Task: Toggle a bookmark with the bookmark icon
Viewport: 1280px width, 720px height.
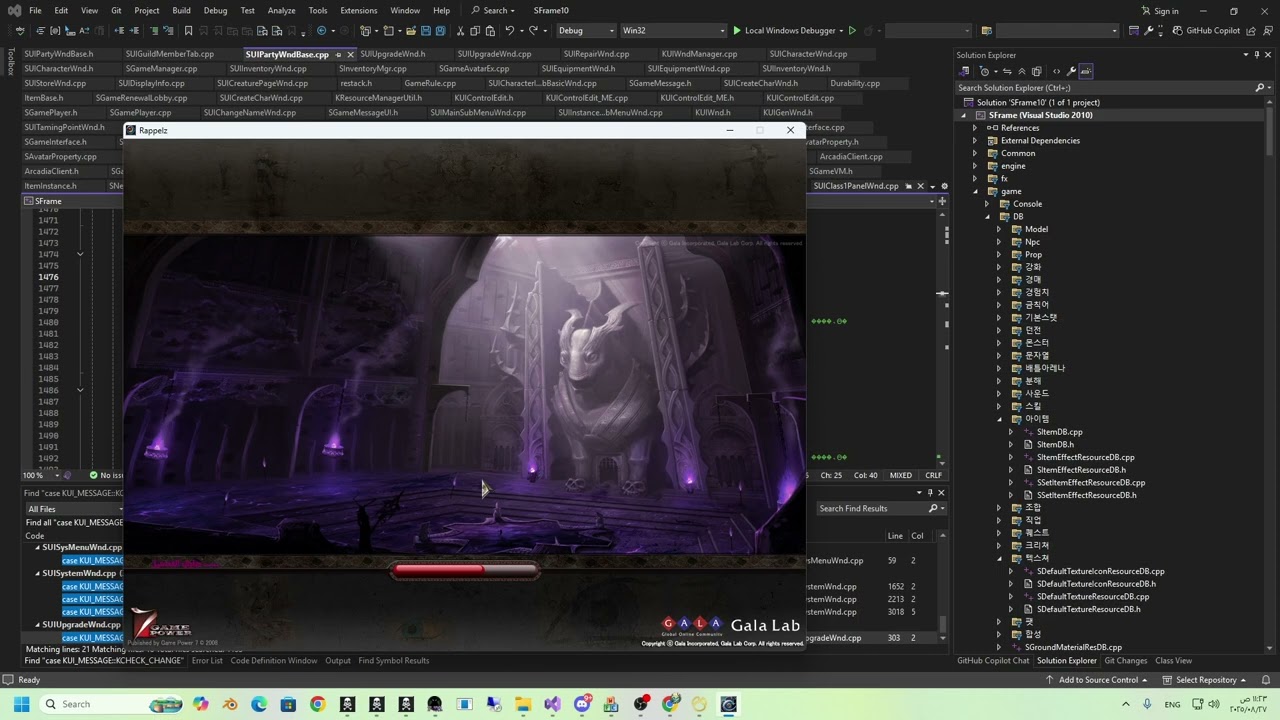Action: pos(188,31)
